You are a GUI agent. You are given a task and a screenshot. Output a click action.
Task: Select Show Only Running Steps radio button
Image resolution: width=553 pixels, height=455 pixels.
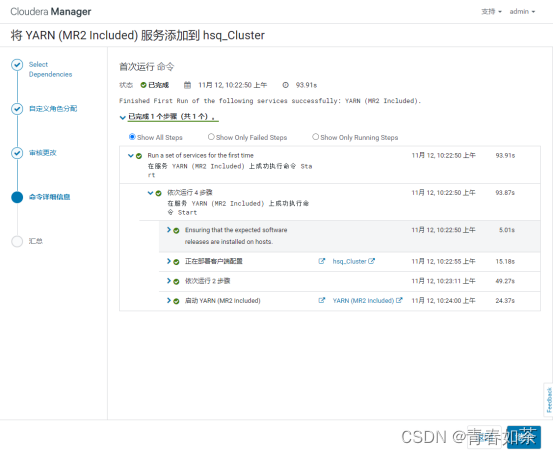tap(315, 136)
